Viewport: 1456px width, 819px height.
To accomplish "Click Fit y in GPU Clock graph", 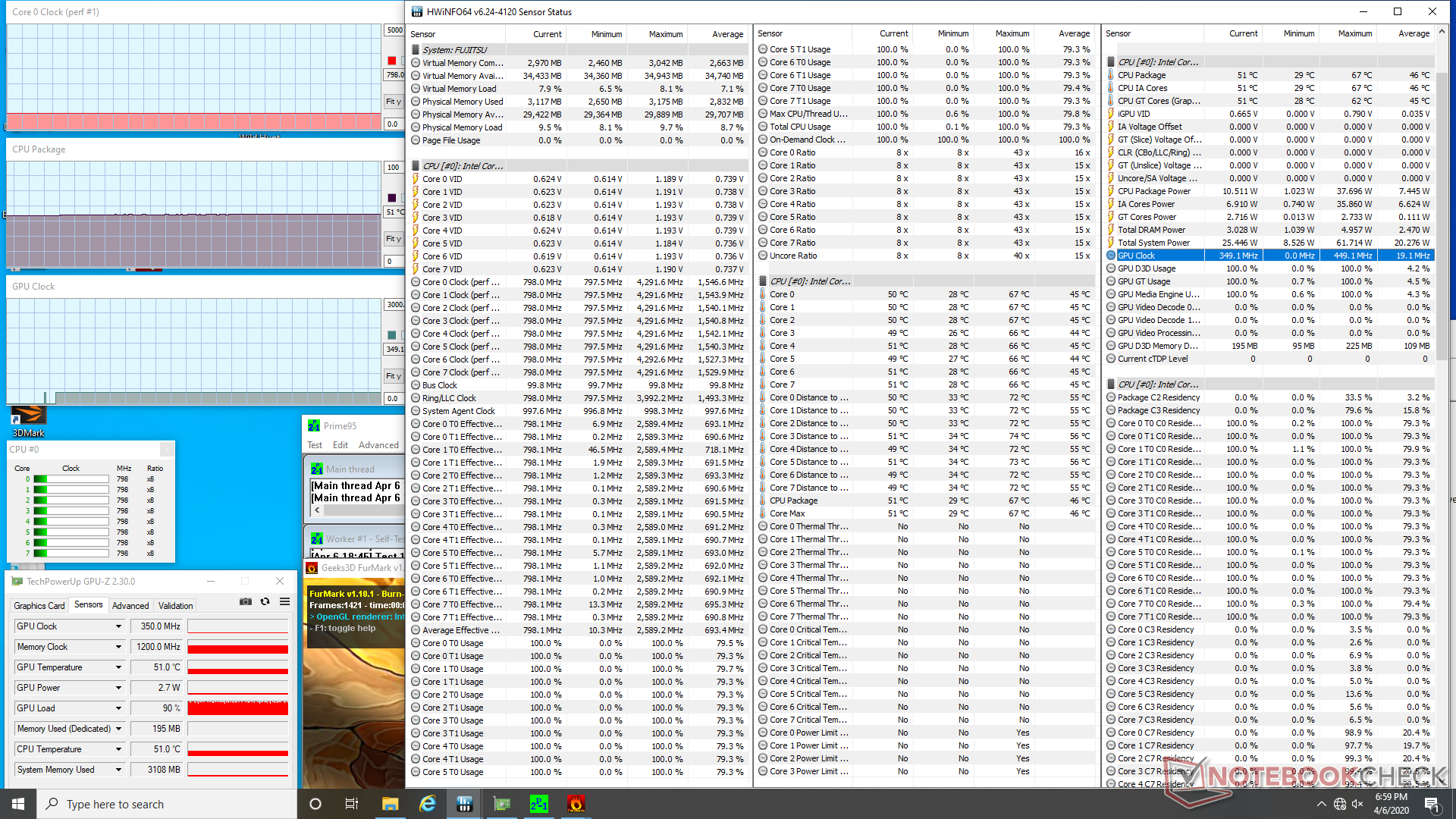I will pyautogui.click(x=394, y=376).
